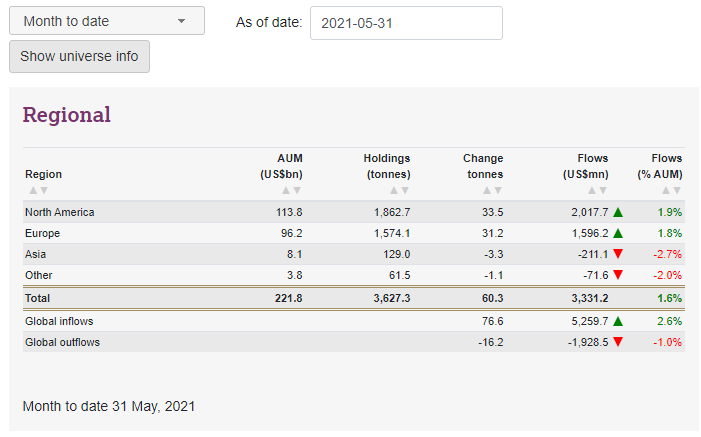This screenshot has height=437, width=701.
Task: Sort by Change tonnes column arrows
Action: [492, 190]
